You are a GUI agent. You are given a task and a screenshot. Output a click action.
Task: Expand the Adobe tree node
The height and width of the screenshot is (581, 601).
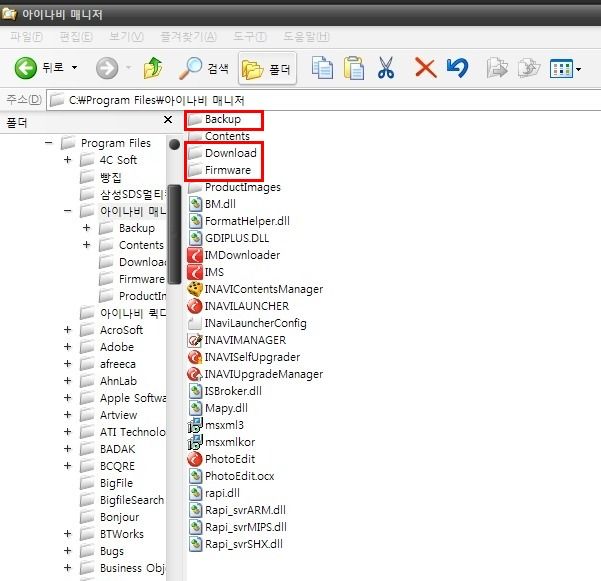[67, 347]
